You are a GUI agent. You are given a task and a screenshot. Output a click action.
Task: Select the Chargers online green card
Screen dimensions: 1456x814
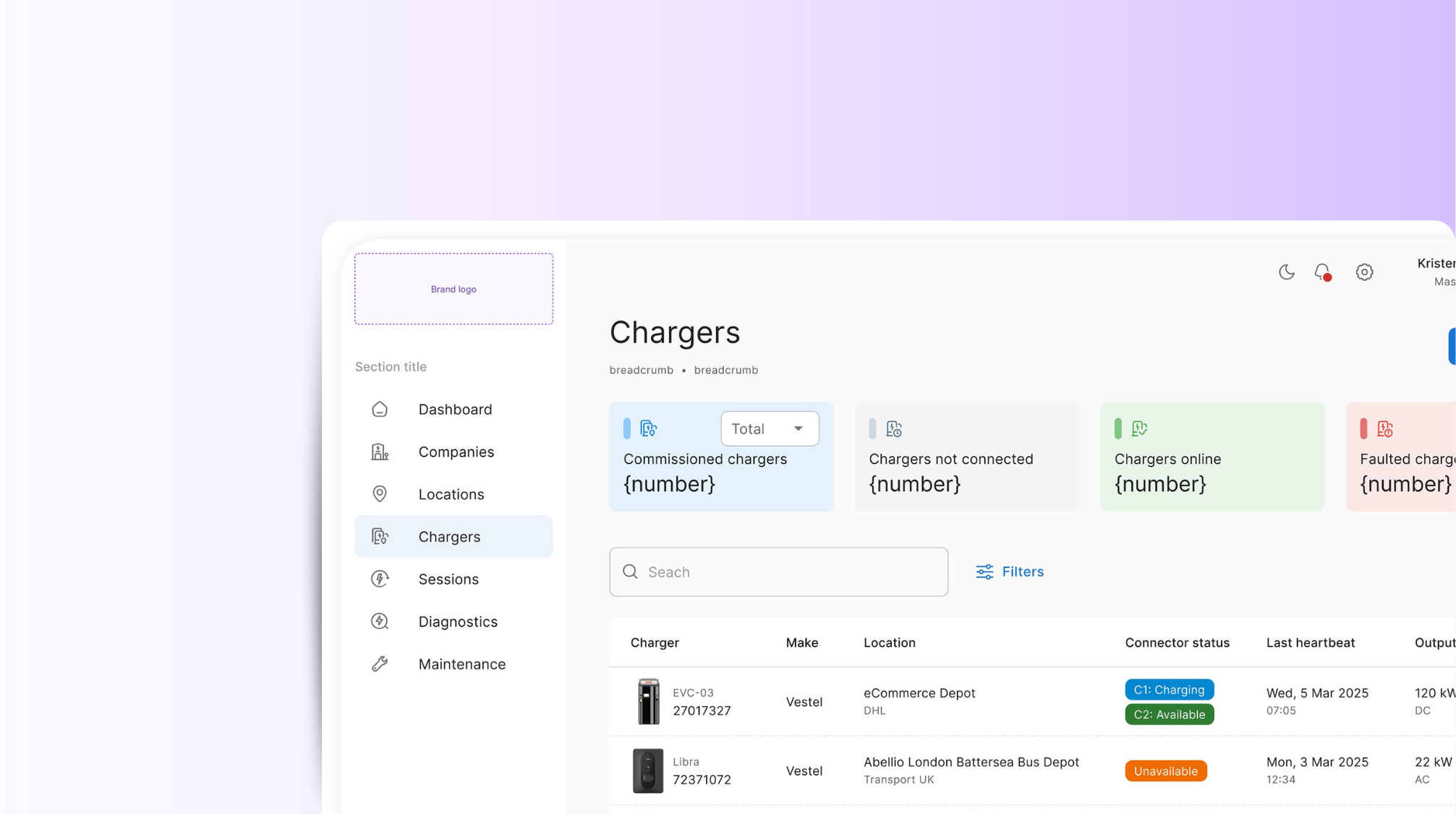[x=1212, y=457]
